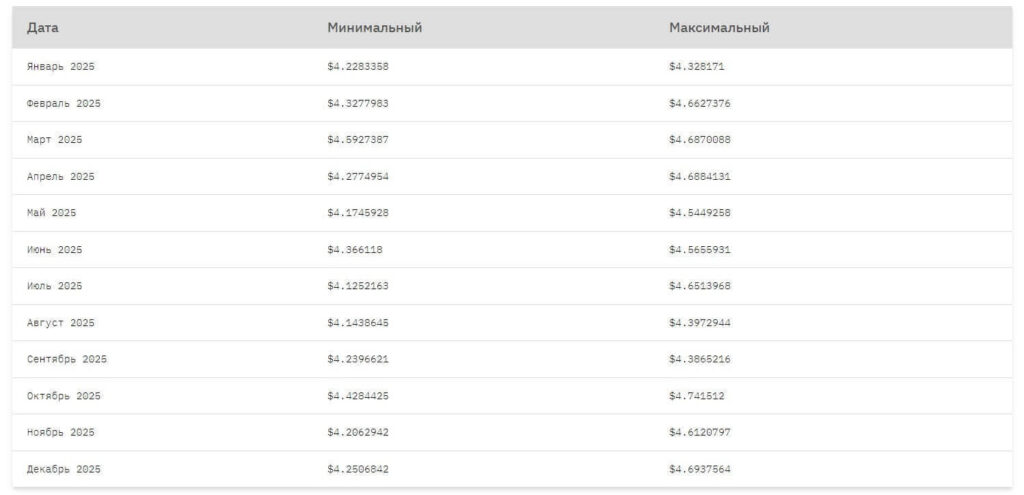
Task: Click the Максимальный column header
Action: [x=718, y=28]
